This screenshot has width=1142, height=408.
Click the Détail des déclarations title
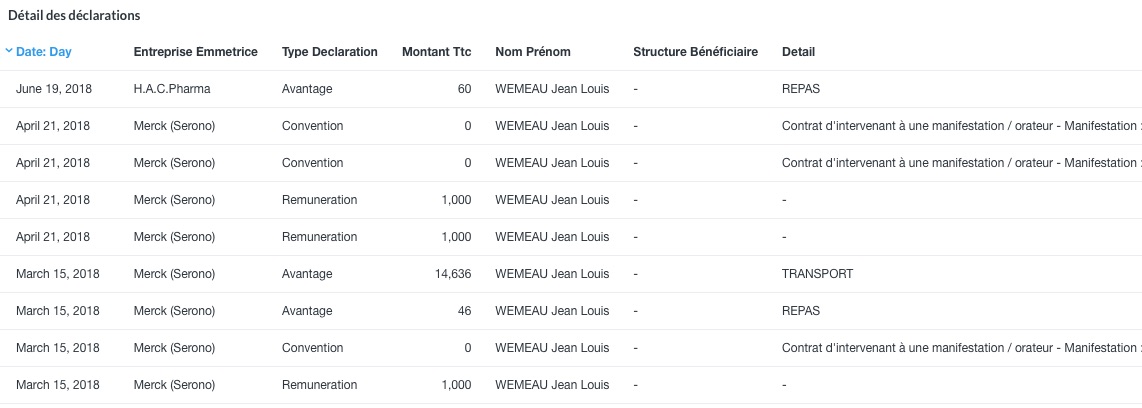pyautogui.click(x=74, y=16)
